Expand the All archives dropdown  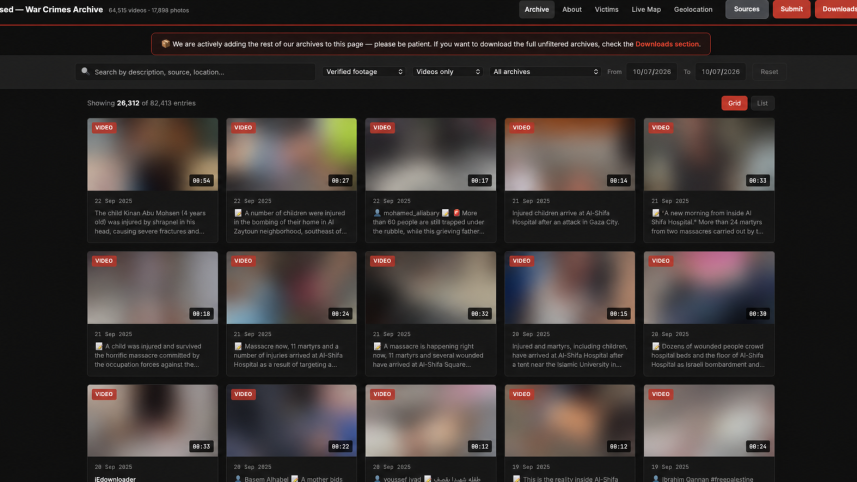pos(545,72)
